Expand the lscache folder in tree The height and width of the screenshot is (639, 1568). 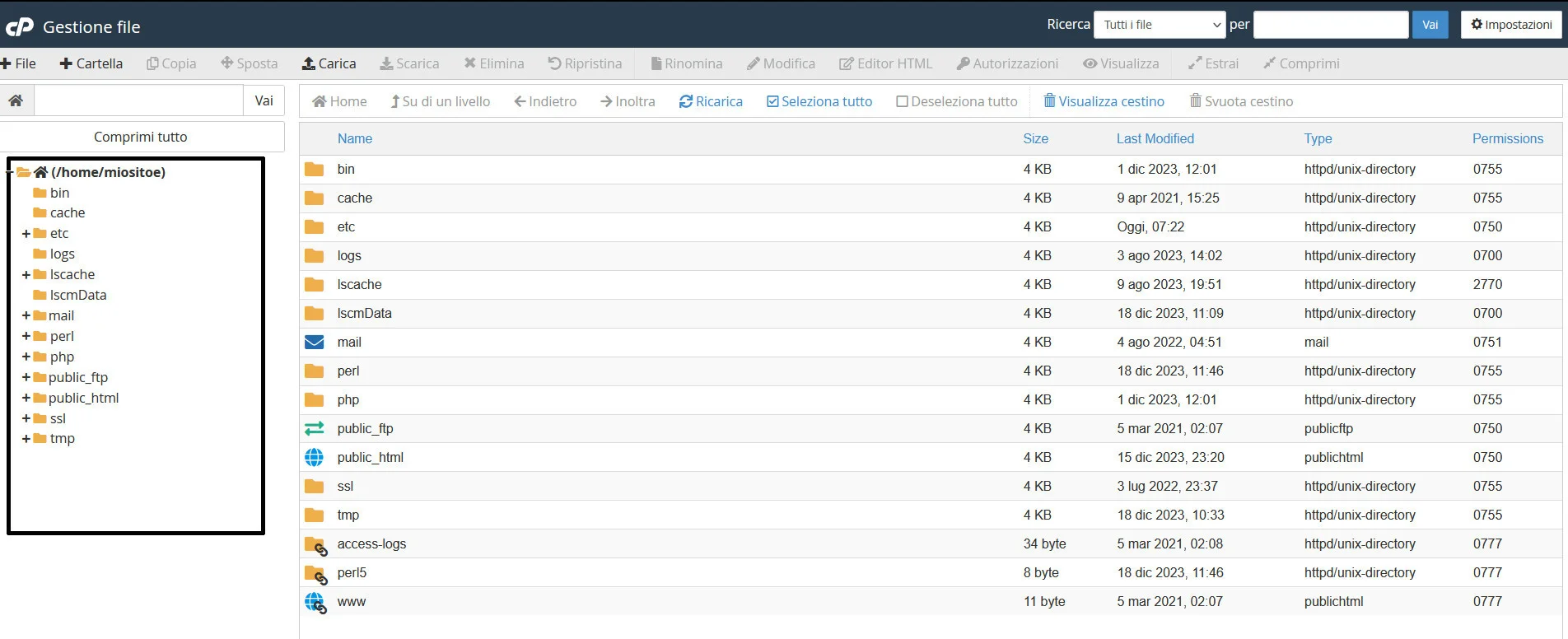pyautogui.click(x=26, y=275)
